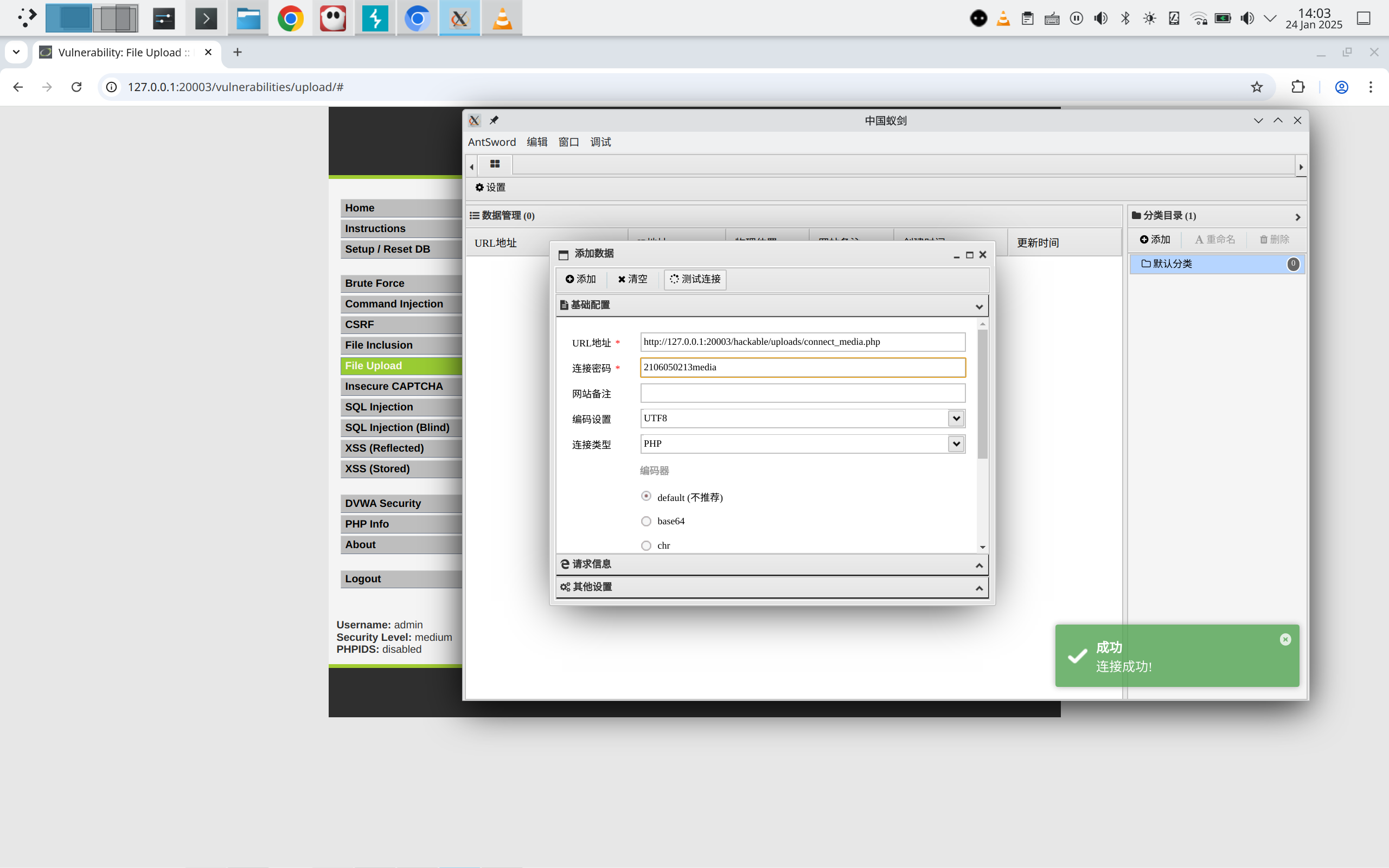Click the AntSword grid home tab icon
Image resolution: width=1389 pixels, height=868 pixels.
495,164
